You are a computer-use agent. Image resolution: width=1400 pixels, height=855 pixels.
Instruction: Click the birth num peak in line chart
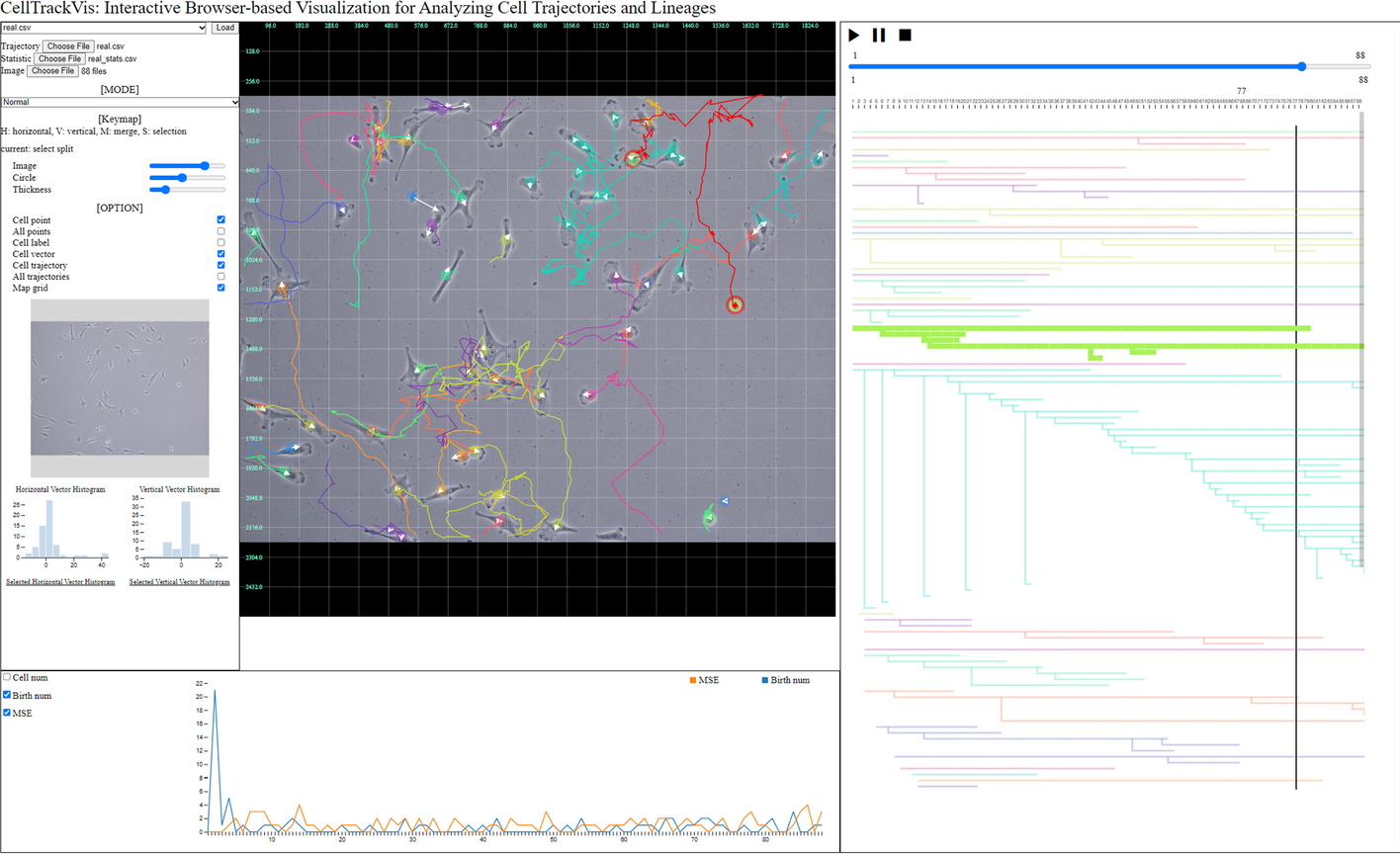215,691
